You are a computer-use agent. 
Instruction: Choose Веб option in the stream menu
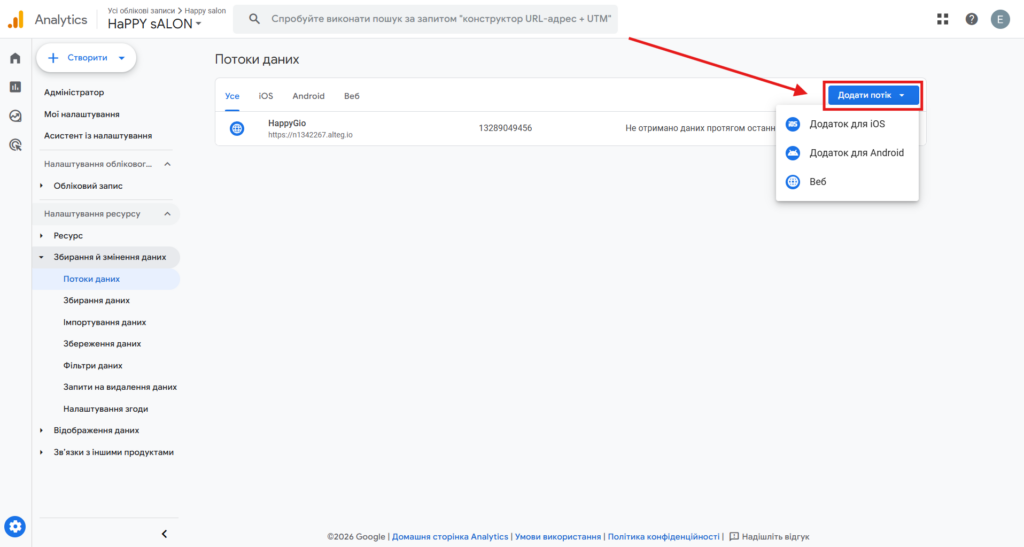pyautogui.click(x=817, y=182)
